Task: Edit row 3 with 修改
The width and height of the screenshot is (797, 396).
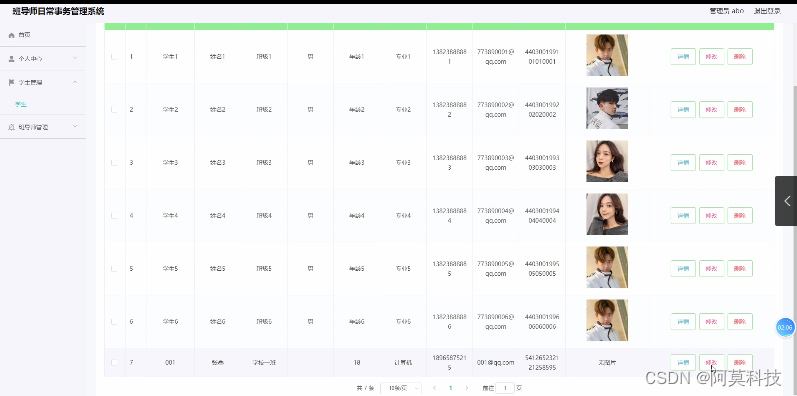Action: pos(712,163)
